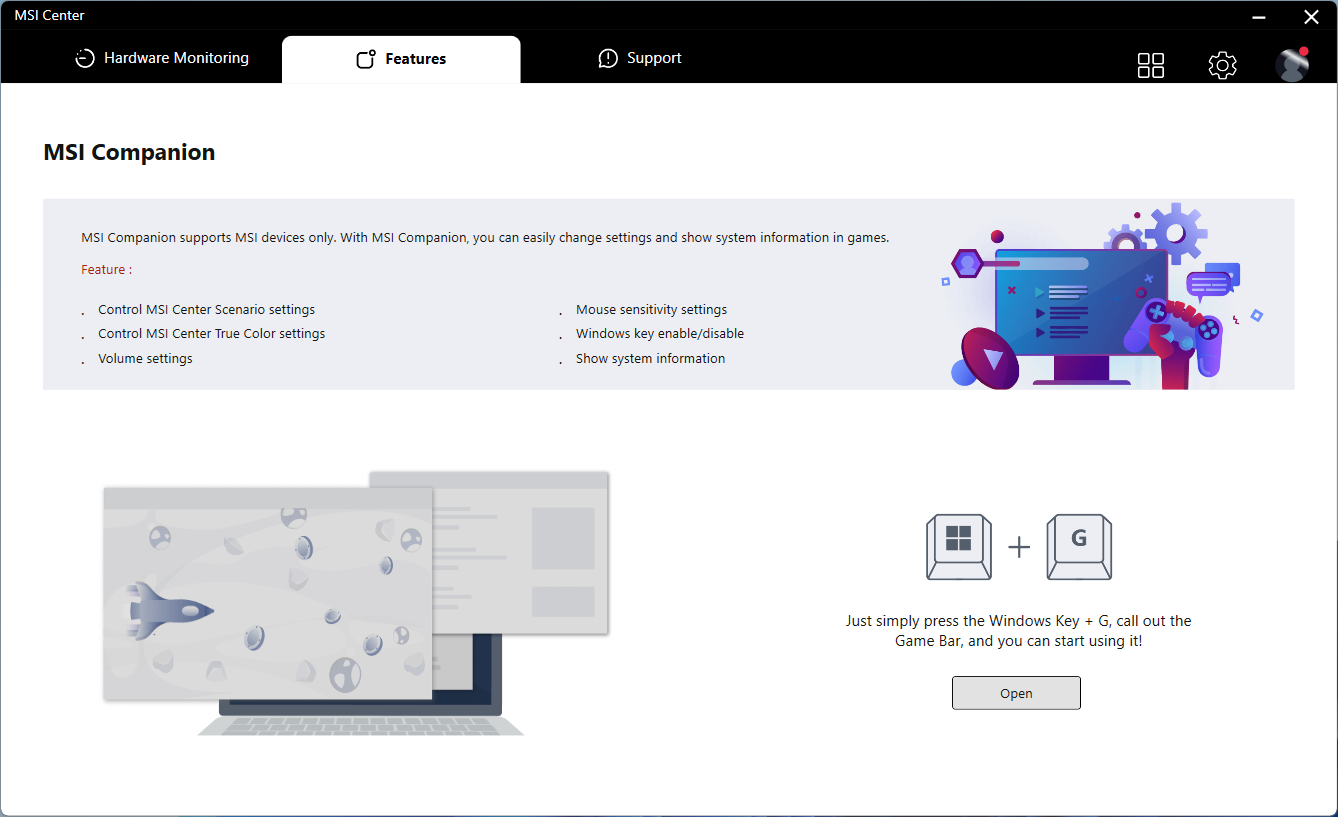Click the user profile avatar
1338x817 pixels.
pyautogui.click(x=1292, y=64)
